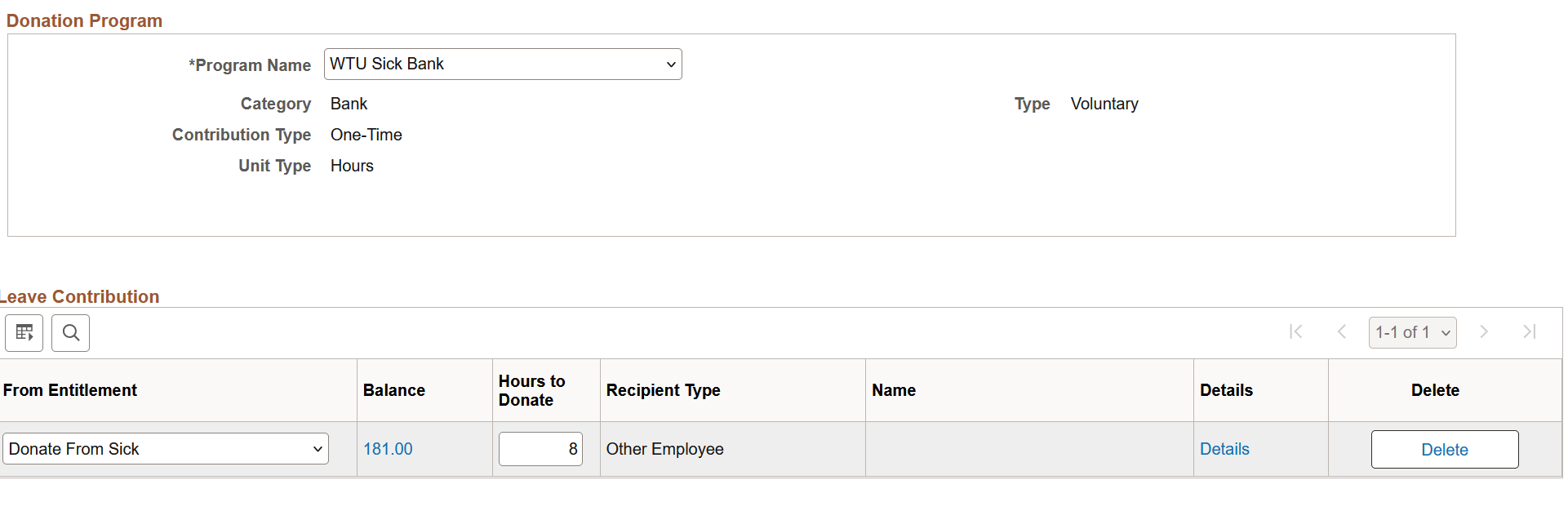1568x520 pixels.
Task: Open the From Entitlement dropdown showing Donate From Sick
Action: click(x=165, y=448)
